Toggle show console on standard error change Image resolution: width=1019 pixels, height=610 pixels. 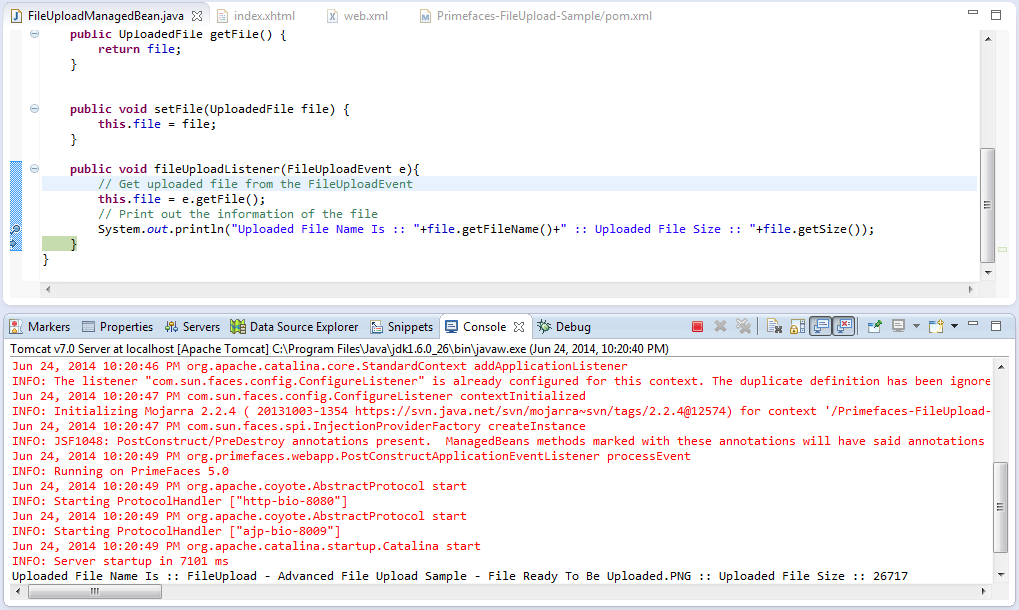[x=843, y=327]
